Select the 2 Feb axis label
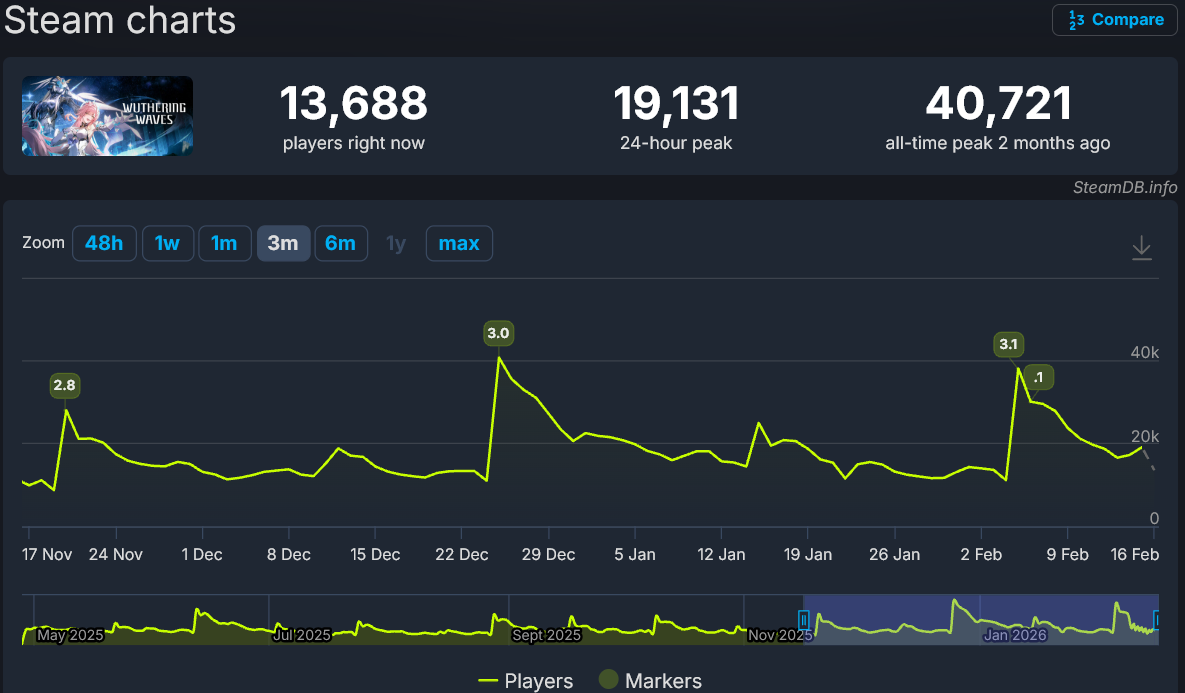The width and height of the screenshot is (1185, 693). (981, 555)
